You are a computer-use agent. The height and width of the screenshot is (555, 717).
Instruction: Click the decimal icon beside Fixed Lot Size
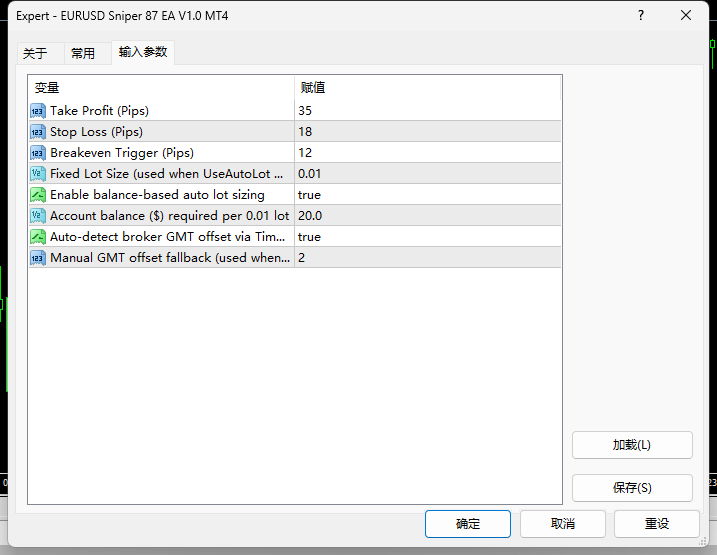pyautogui.click(x=38, y=174)
